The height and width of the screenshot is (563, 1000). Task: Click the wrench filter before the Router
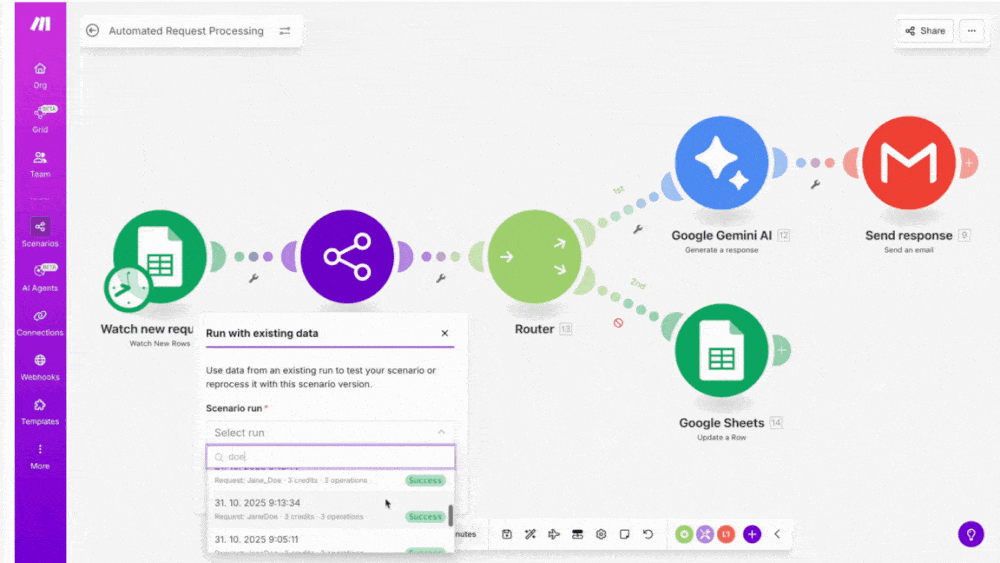point(441,278)
